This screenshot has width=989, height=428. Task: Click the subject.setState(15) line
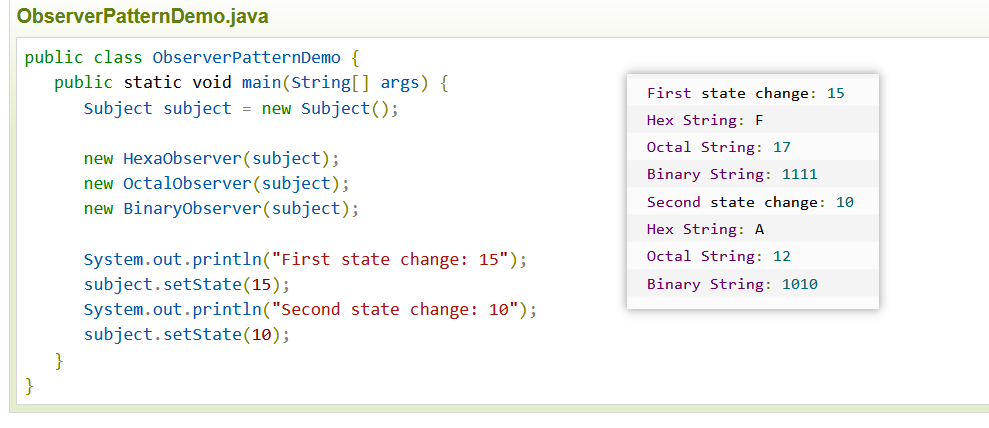187,284
